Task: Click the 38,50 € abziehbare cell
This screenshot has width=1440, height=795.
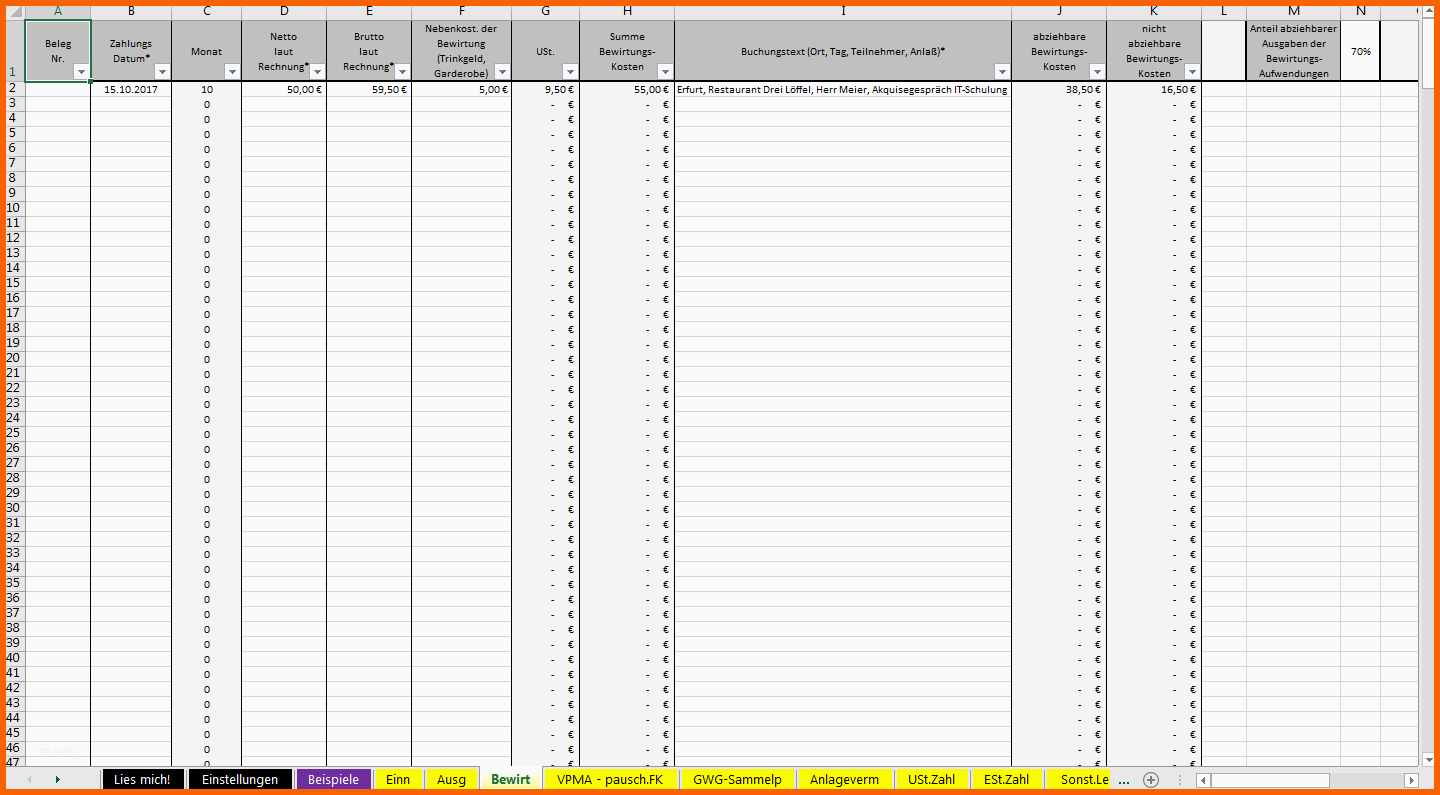Action: pyautogui.click(x=1059, y=89)
